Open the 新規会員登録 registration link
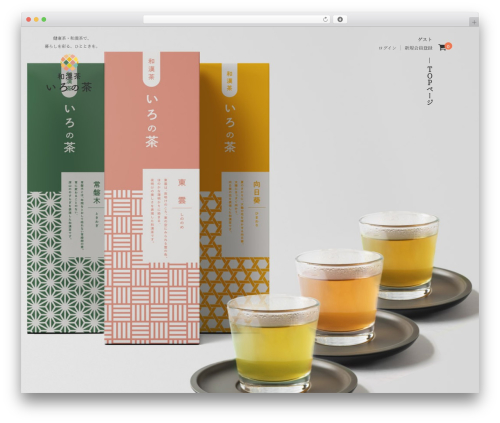The height and width of the screenshot is (423, 500). coord(418,48)
